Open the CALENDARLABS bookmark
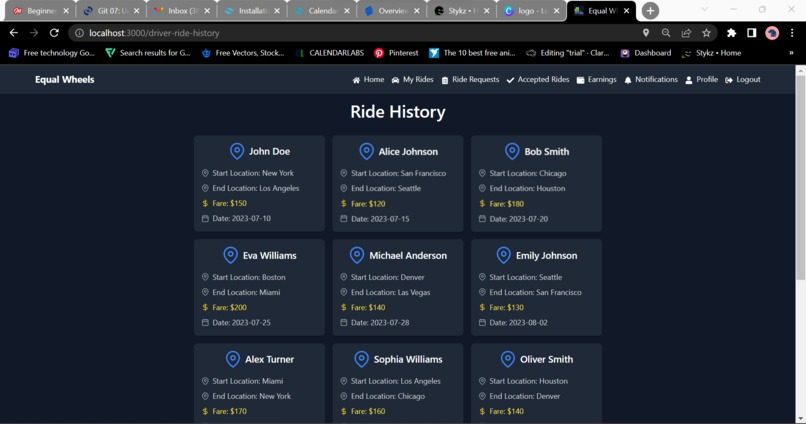806x424 pixels. tap(329, 53)
